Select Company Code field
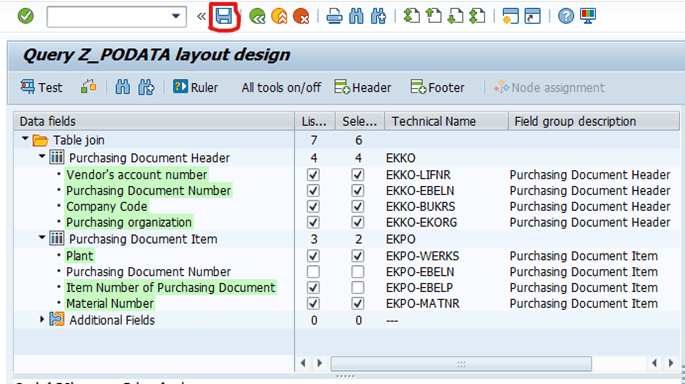Image resolution: width=685 pixels, height=384 pixels. [107, 207]
